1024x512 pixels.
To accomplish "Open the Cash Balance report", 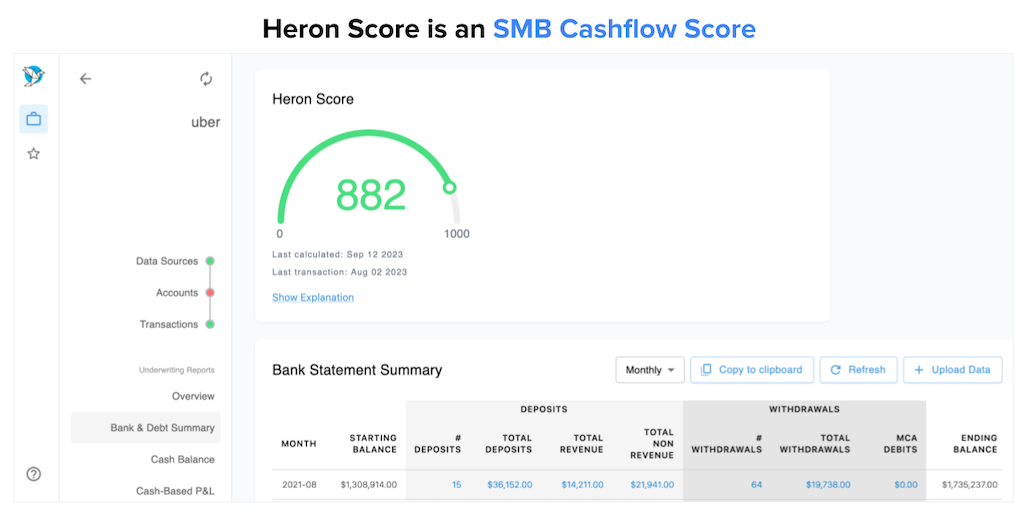I will coord(183,459).
